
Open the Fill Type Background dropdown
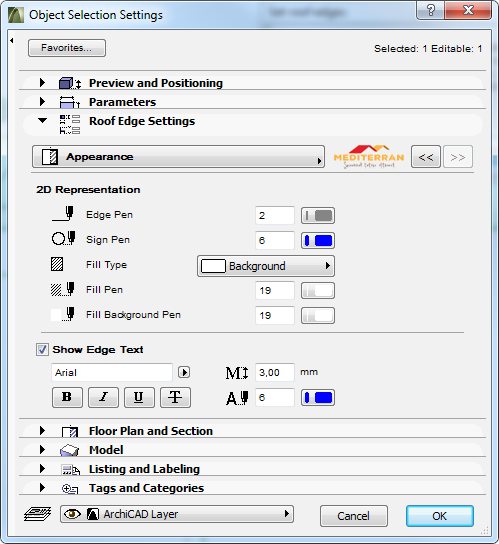[266, 266]
